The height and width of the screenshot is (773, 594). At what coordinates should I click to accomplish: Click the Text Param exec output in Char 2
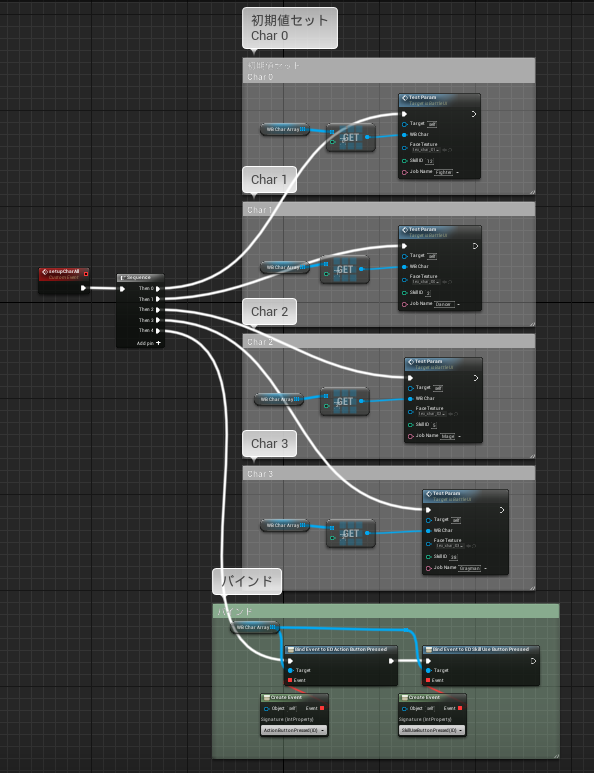coord(476,378)
